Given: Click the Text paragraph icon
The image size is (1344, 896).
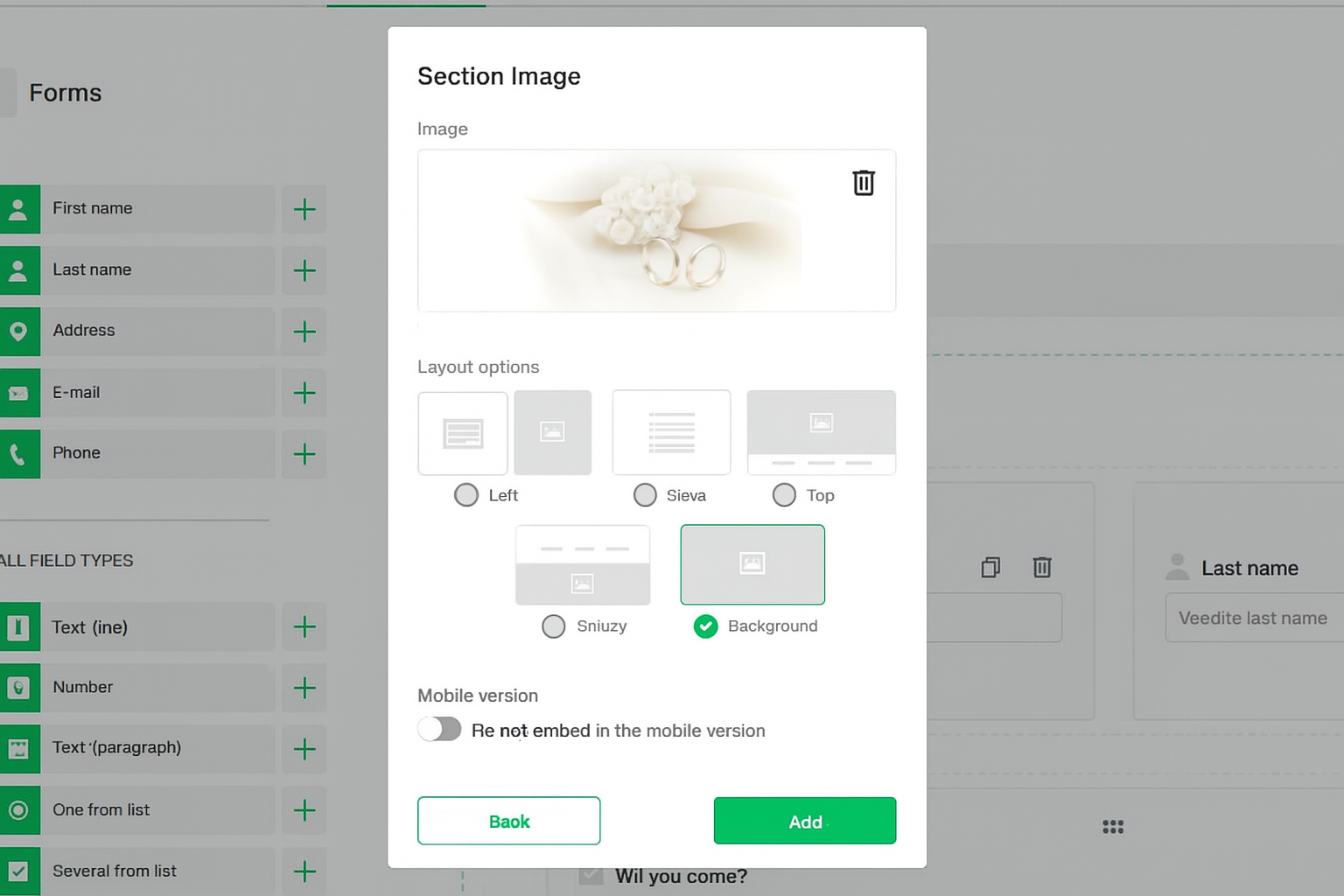Looking at the screenshot, I should click(18, 749).
